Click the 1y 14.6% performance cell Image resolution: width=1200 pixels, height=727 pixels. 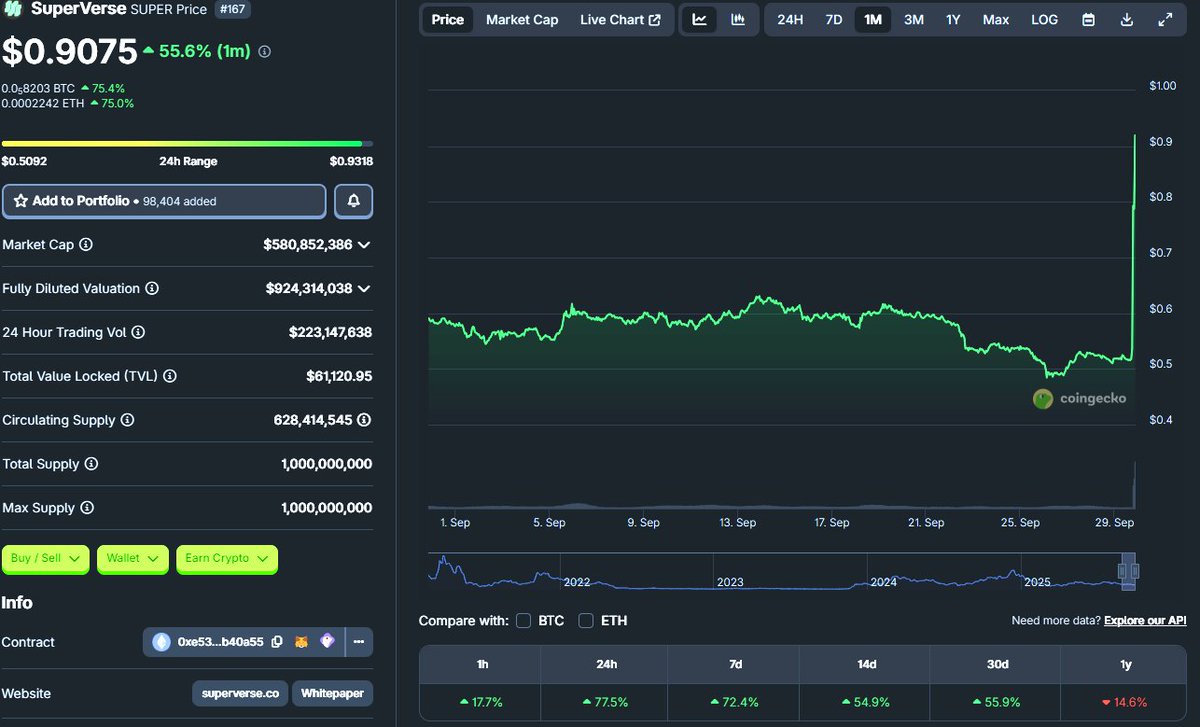[1126, 702]
